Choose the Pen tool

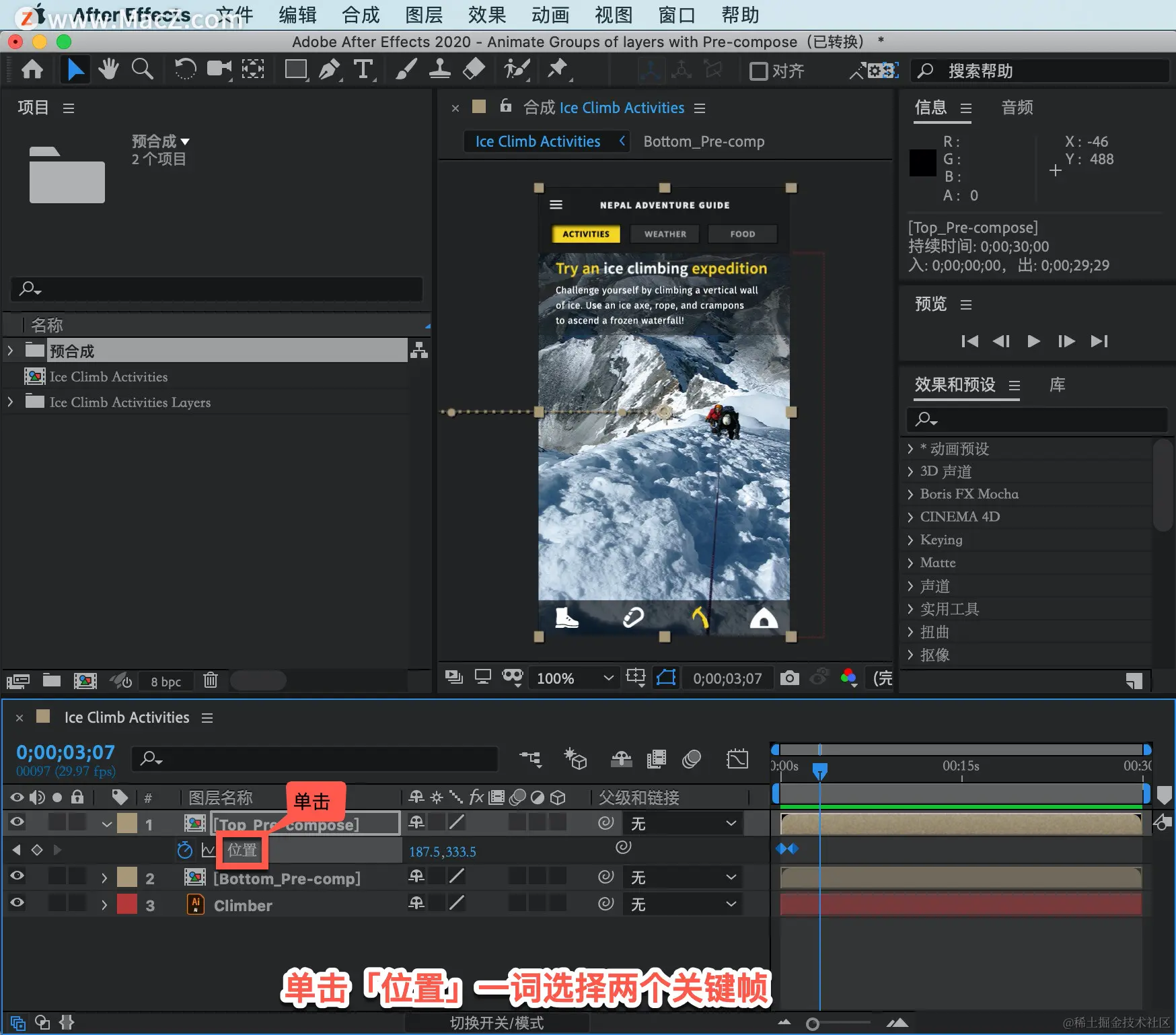pyautogui.click(x=329, y=69)
